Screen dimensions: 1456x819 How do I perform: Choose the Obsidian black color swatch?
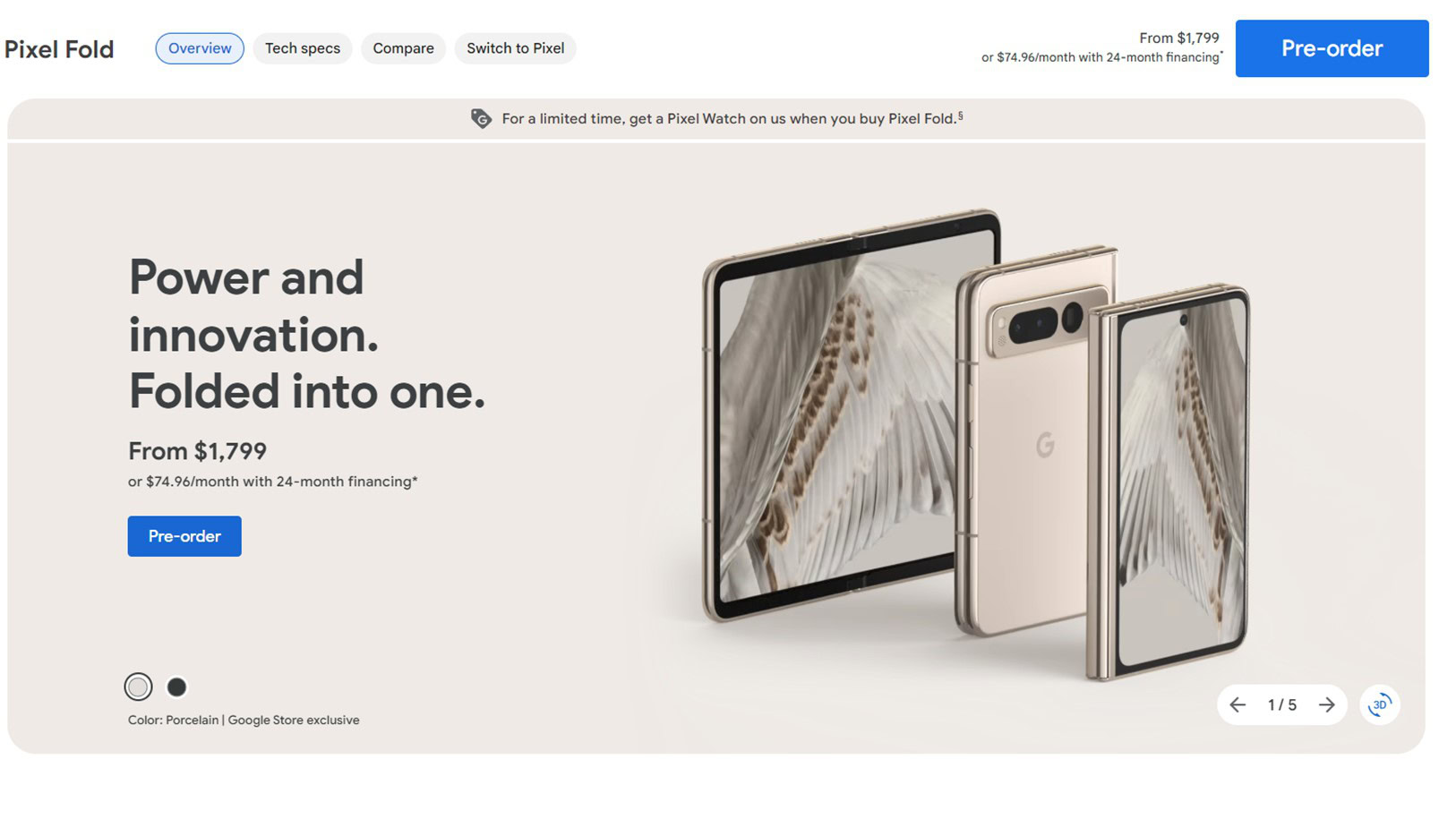click(x=177, y=687)
